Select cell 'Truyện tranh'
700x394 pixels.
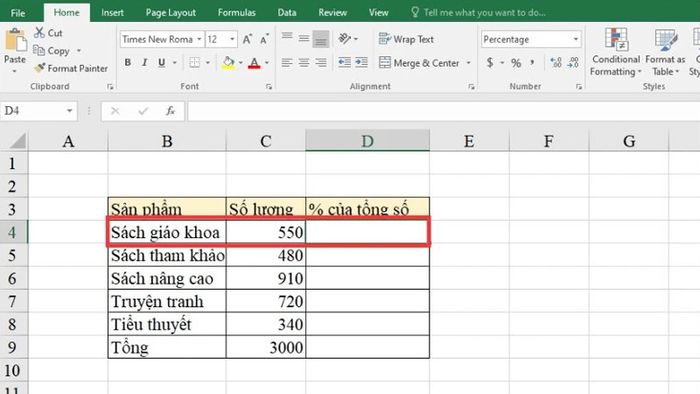pos(167,301)
